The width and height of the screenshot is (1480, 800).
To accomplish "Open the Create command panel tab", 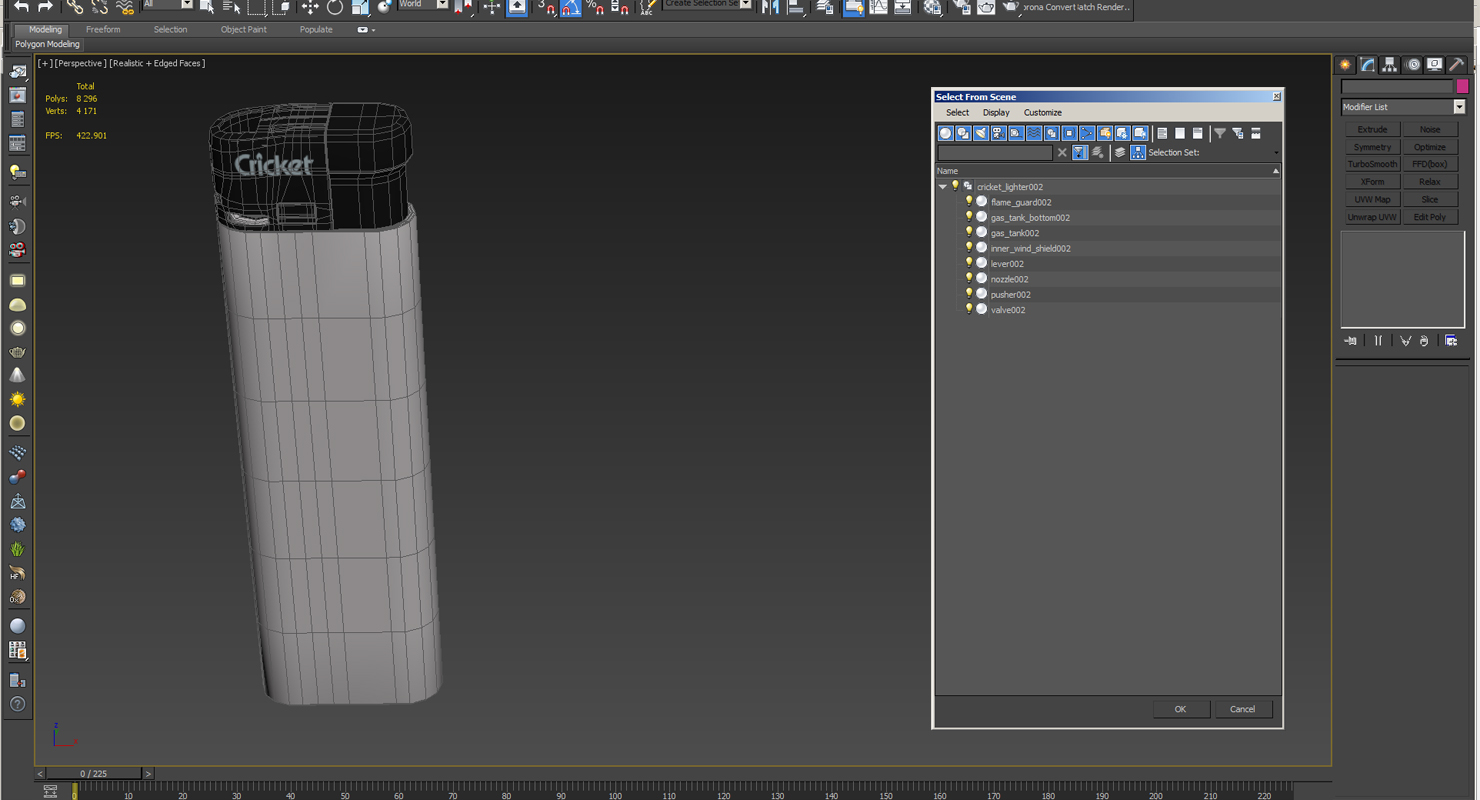I will point(1345,64).
